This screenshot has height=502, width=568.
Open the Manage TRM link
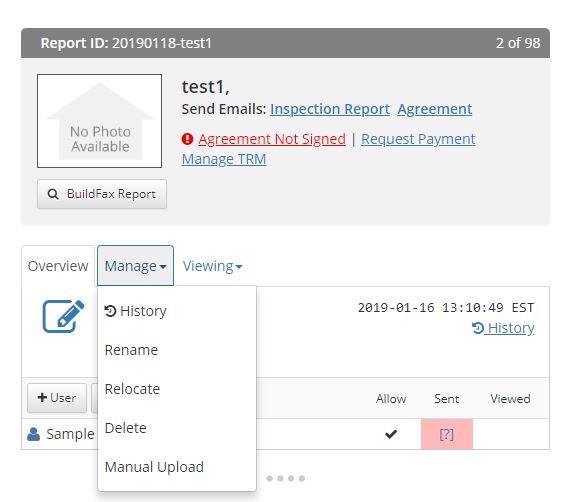pyautogui.click(x=224, y=159)
